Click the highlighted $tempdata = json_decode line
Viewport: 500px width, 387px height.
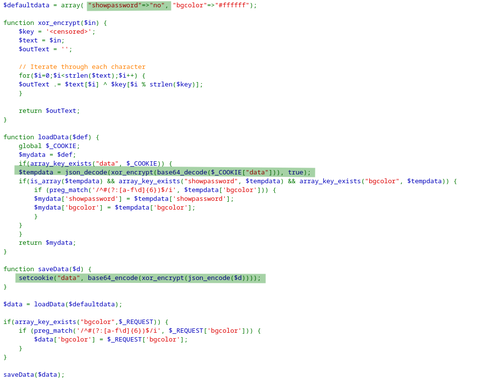[x=165, y=172]
